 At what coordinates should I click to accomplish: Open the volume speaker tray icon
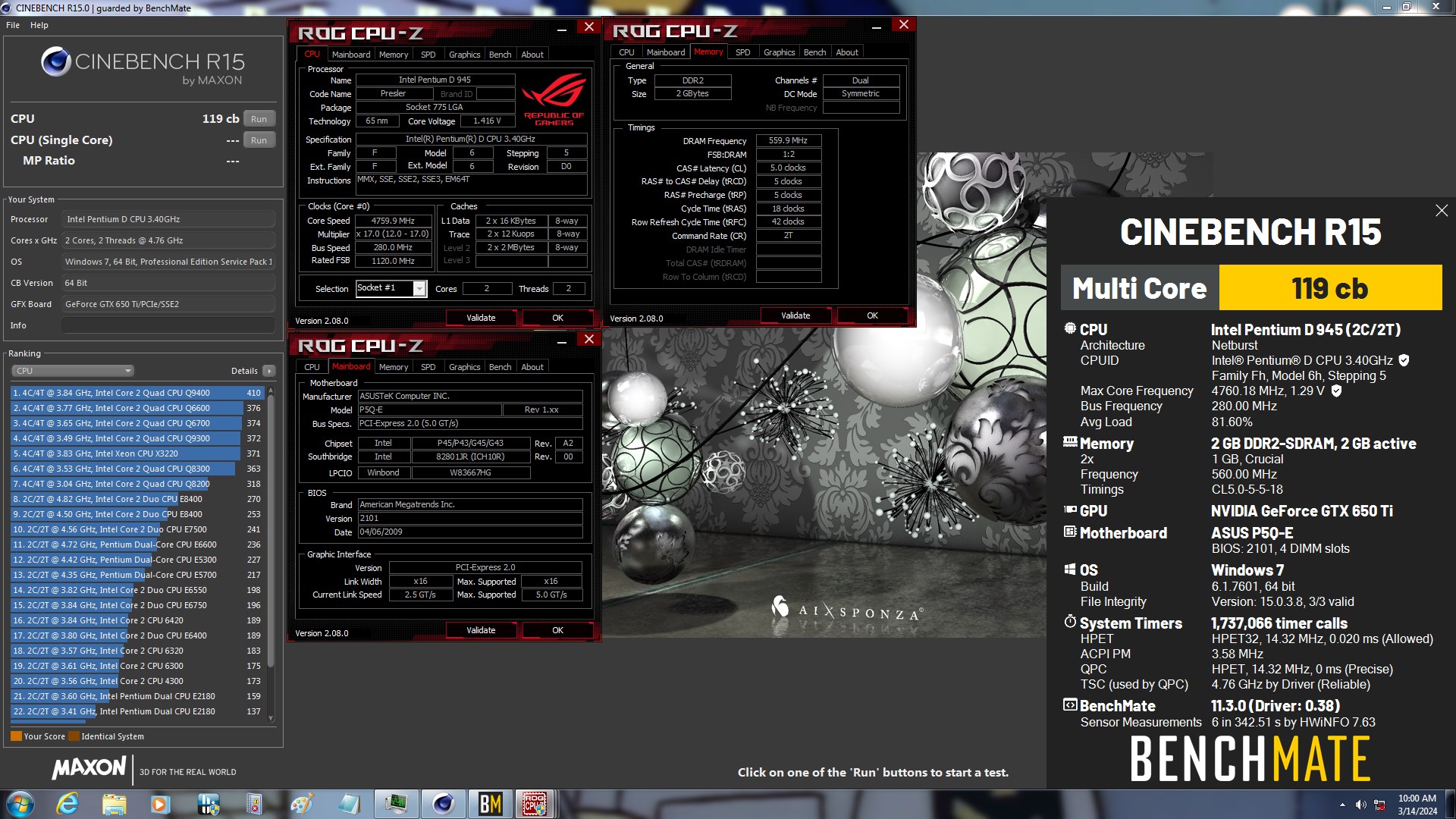[x=1361, y=805]
